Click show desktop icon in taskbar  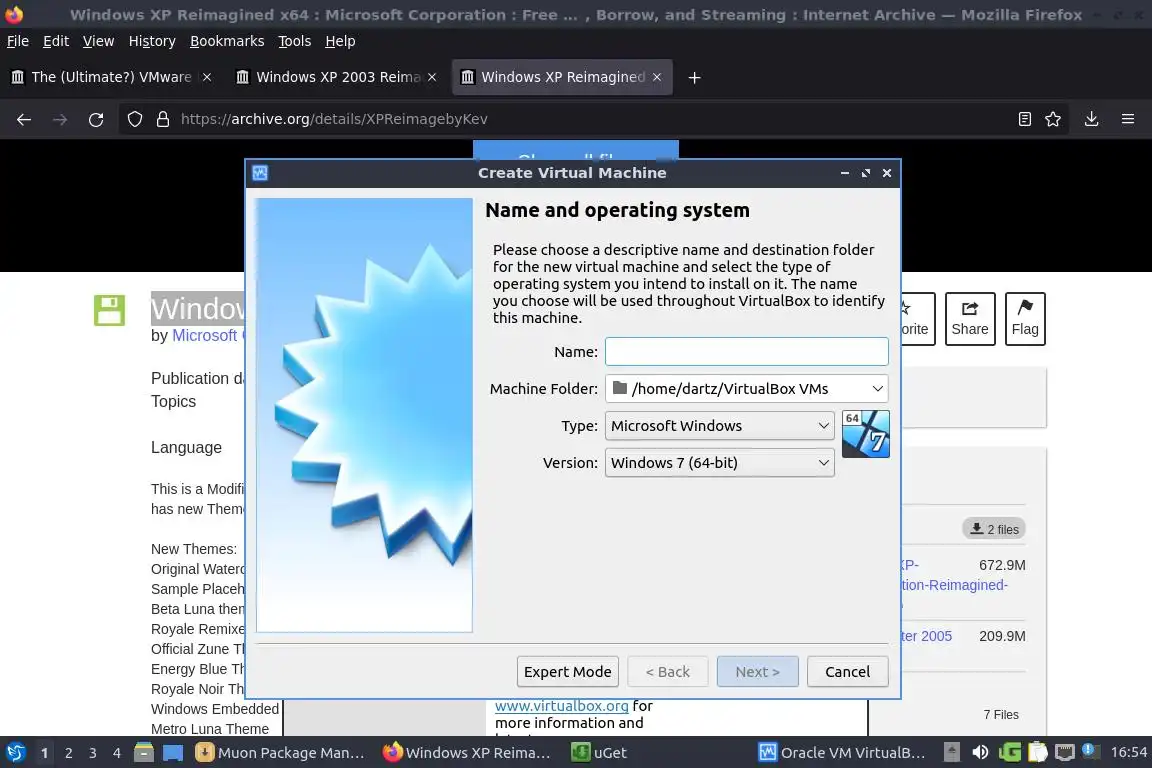point(173,753)
